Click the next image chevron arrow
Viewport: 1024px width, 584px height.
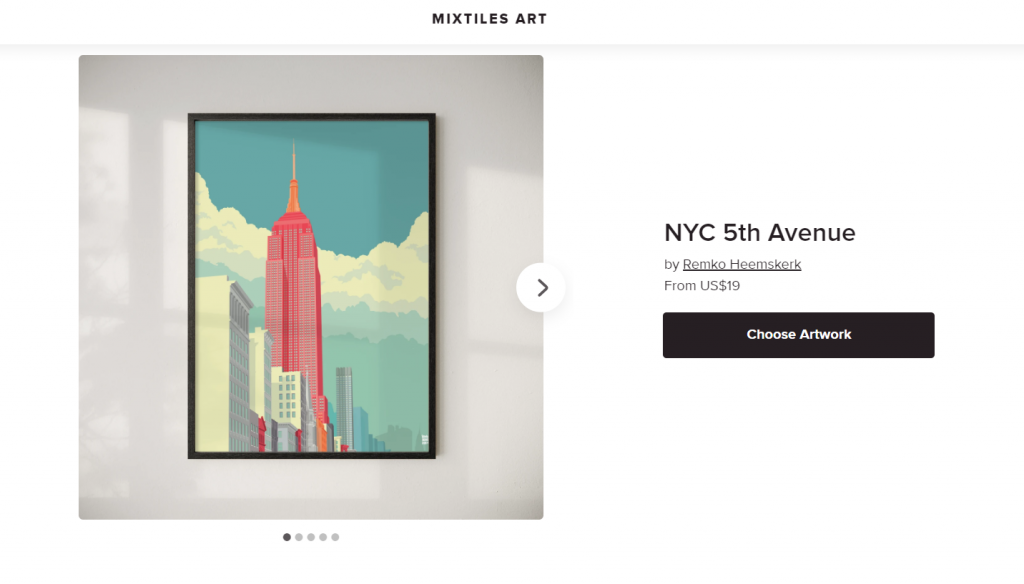[541, 287]
